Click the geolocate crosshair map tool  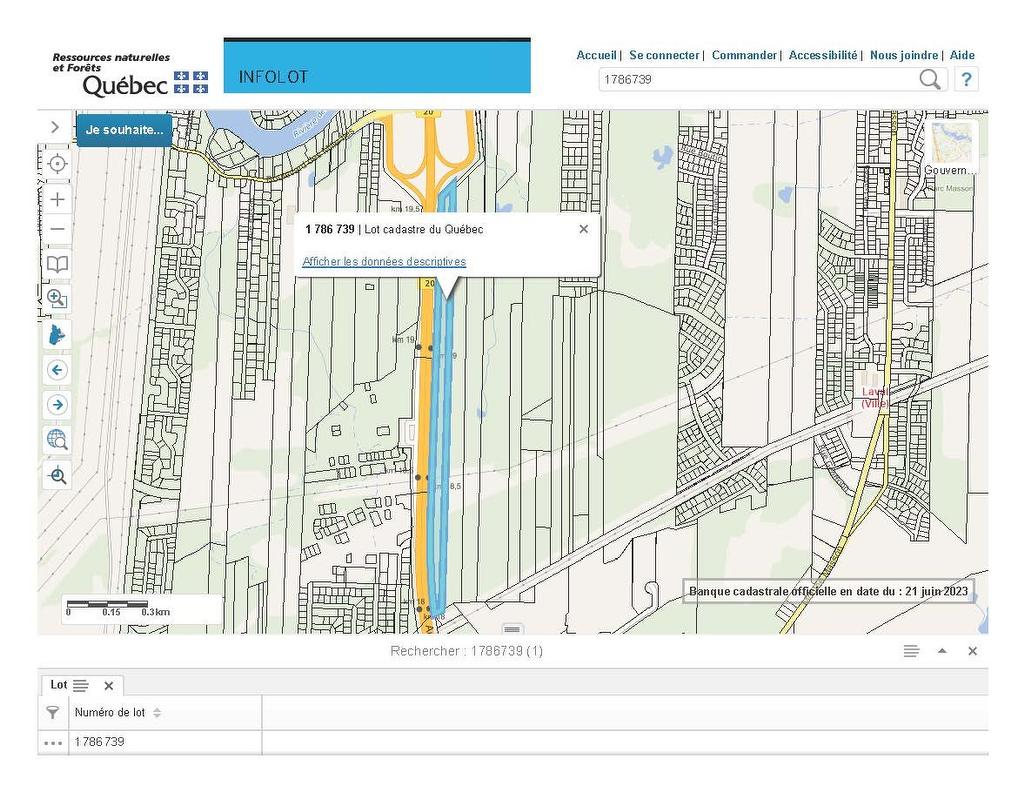pyautogui.click(x=57, y=164)
